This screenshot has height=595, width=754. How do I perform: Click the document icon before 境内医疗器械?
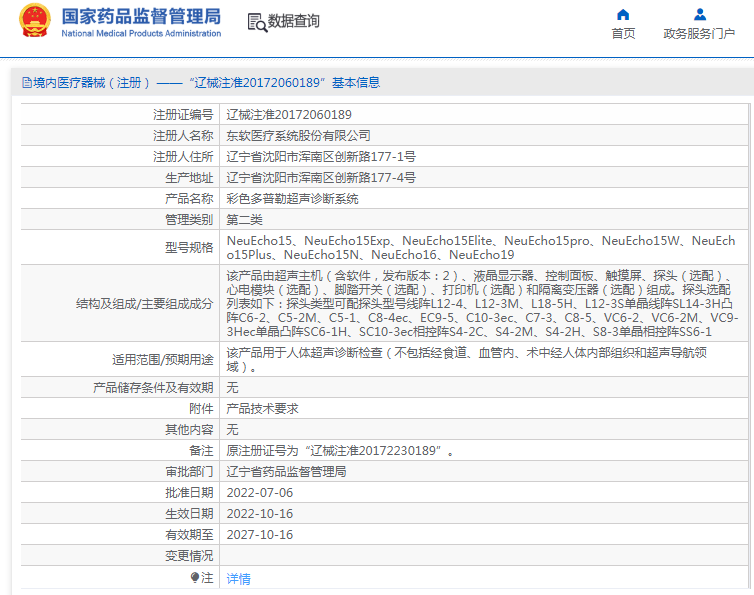[x=26, y=83]
